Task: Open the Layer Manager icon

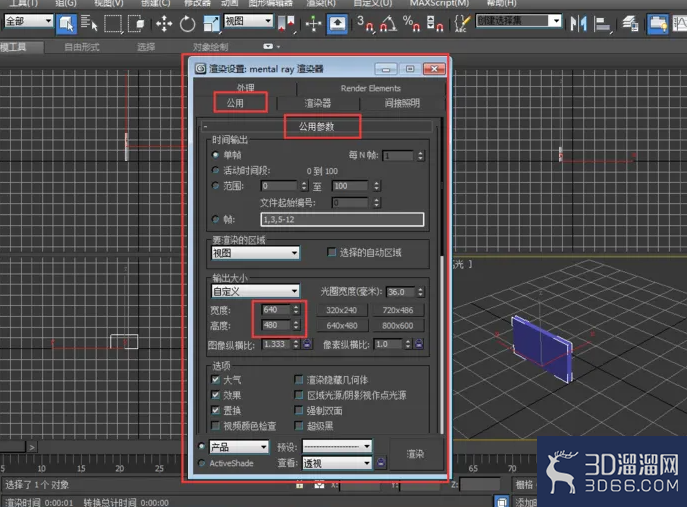Action: (630, 23)
